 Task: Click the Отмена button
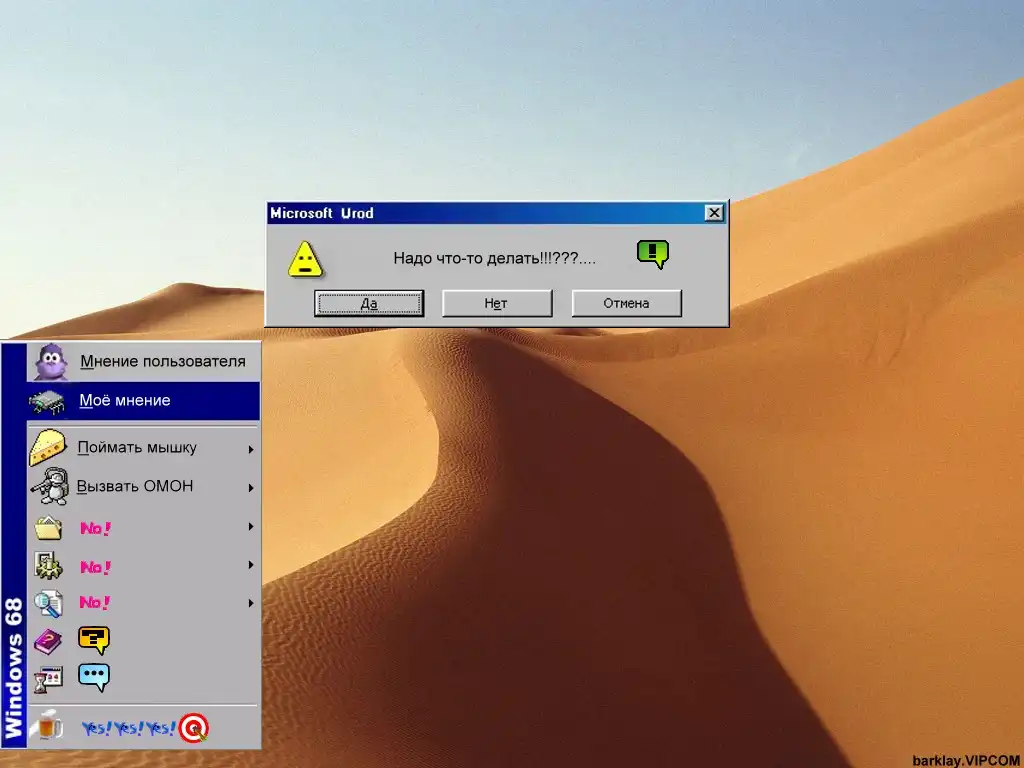pos(626,303)
